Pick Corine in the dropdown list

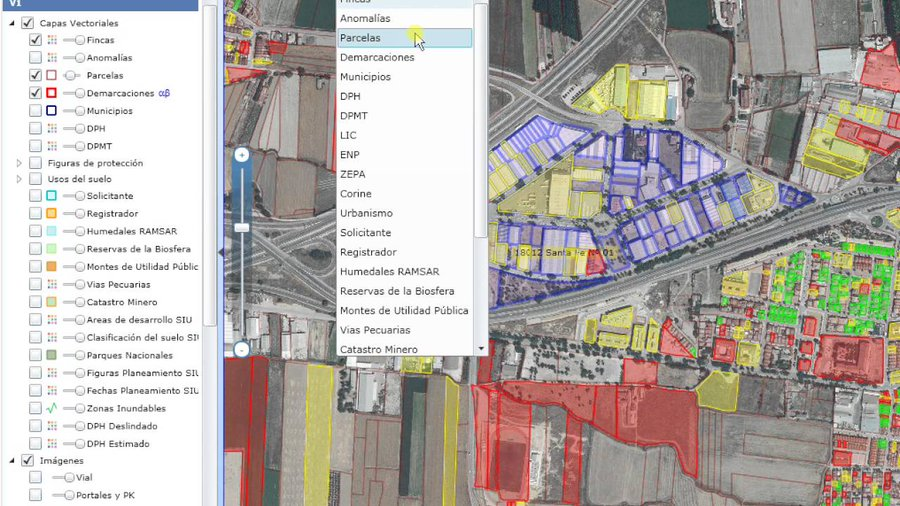pos(405,194)
